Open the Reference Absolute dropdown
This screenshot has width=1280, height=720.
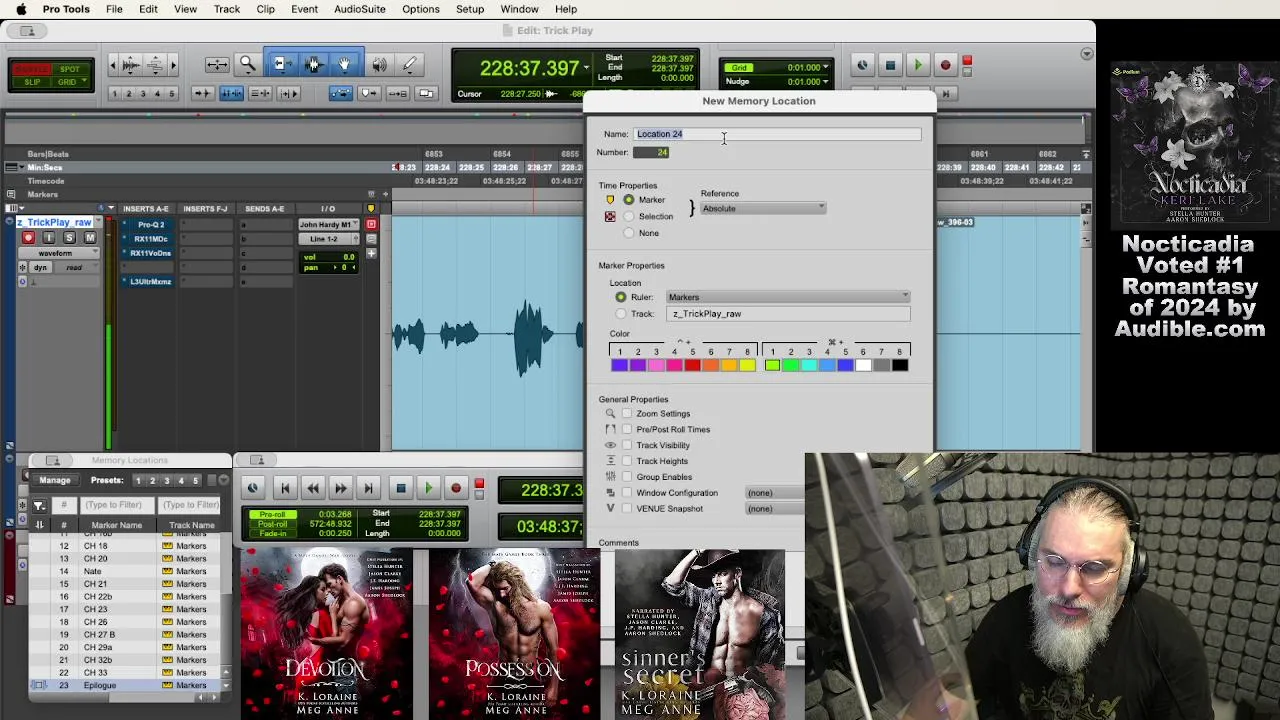763,209
